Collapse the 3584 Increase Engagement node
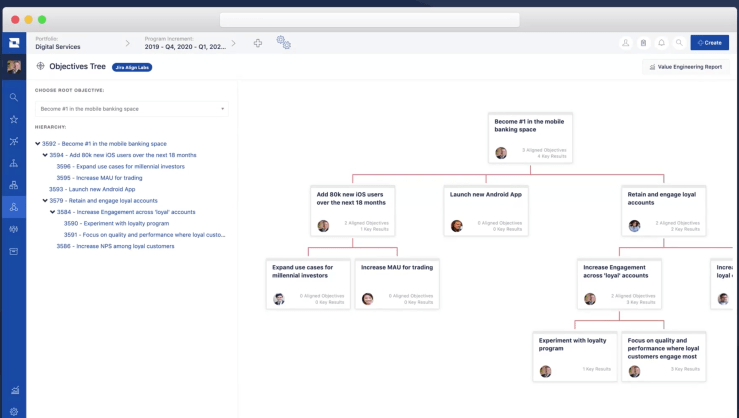Screen dimensions: 739x418 52,212
